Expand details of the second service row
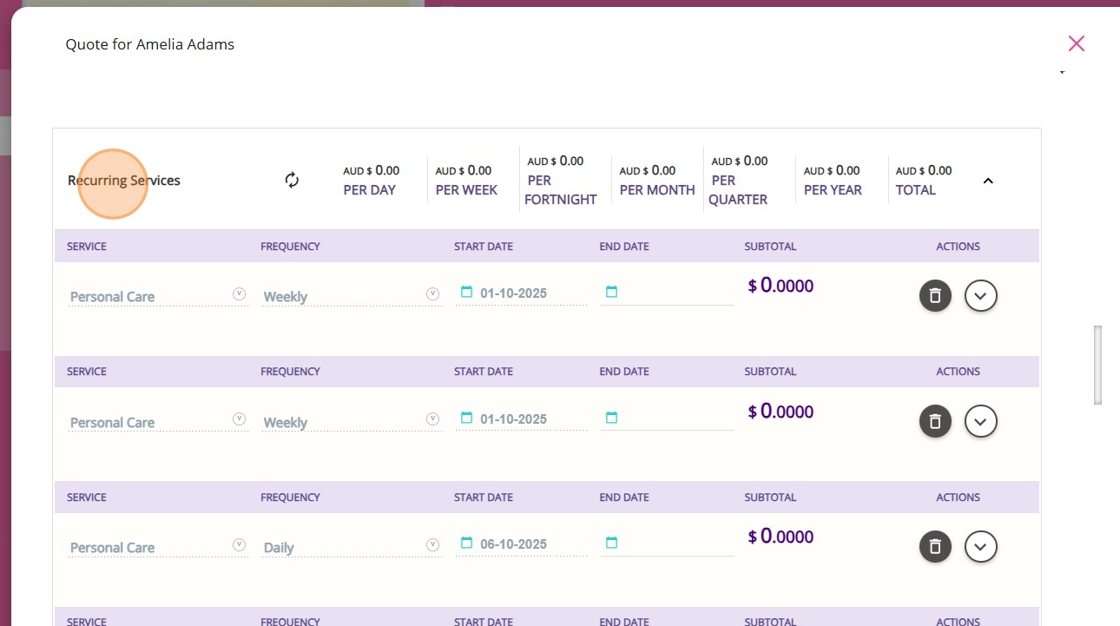This screenshot has width=1120, height=626. tap(981, 422)
